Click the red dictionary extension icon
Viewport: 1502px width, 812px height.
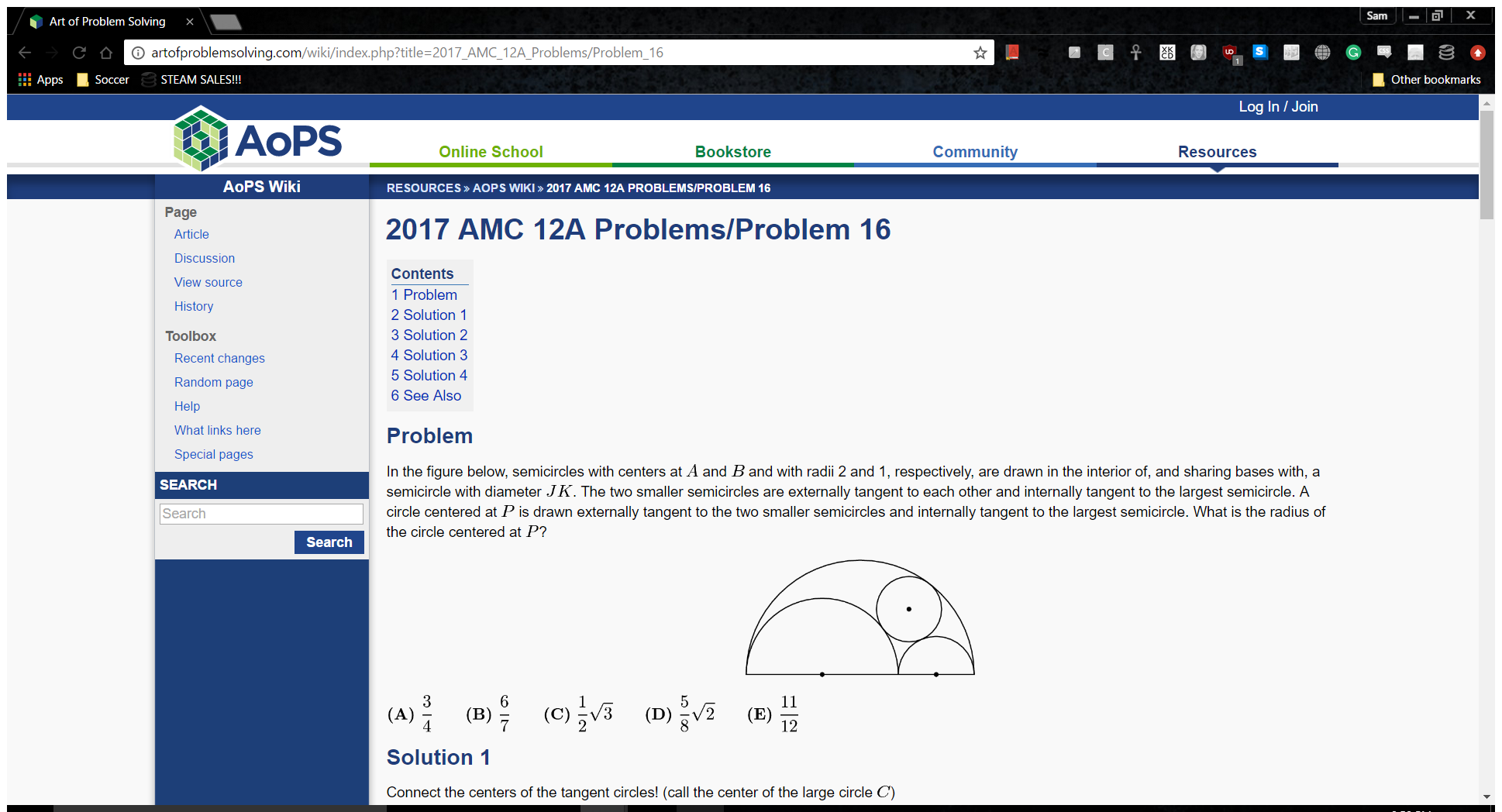point(1012,52)
